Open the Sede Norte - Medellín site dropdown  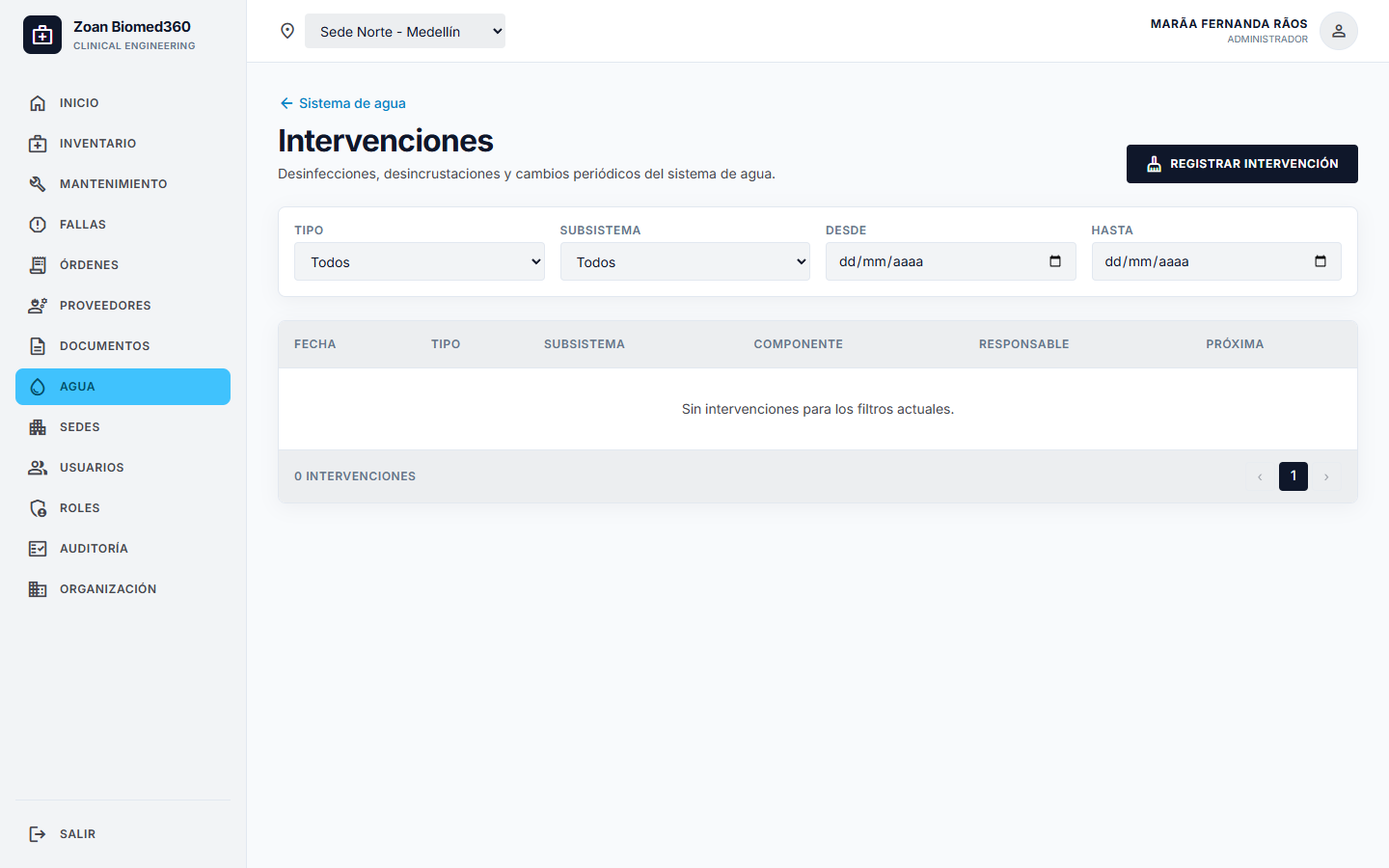tap(405, 31)
